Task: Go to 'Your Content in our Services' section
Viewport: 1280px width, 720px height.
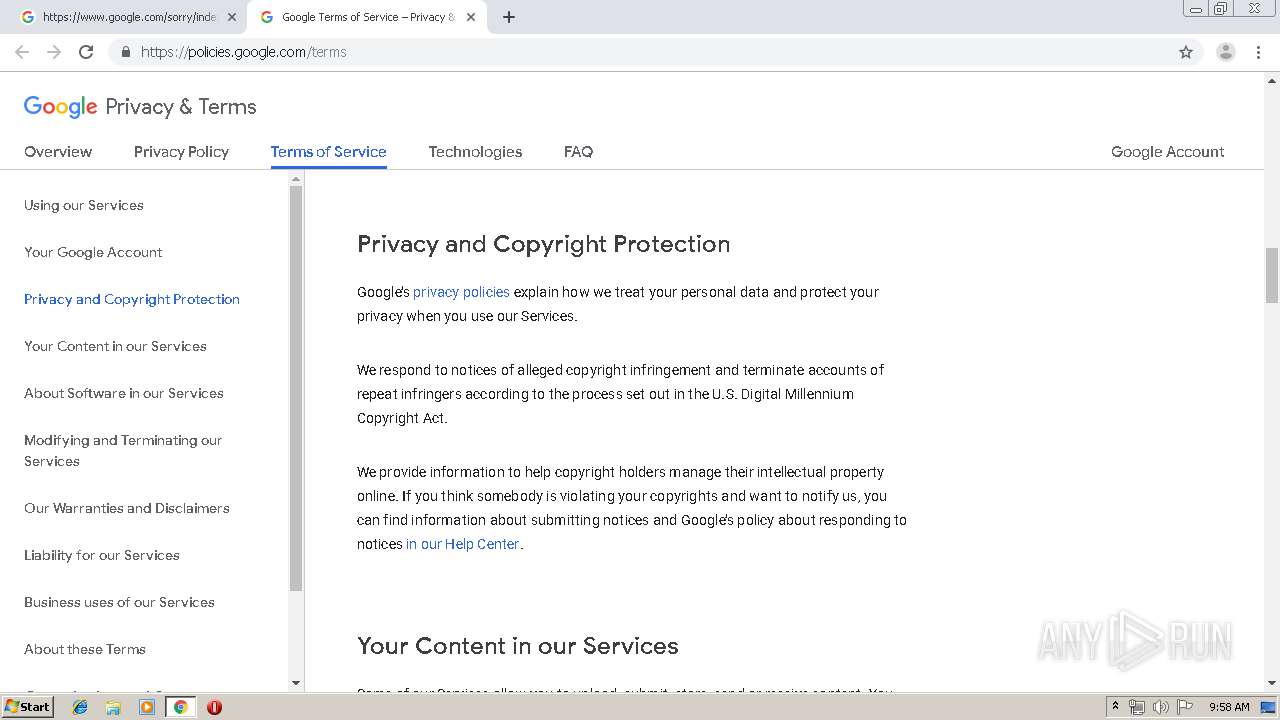Action: 115,346
